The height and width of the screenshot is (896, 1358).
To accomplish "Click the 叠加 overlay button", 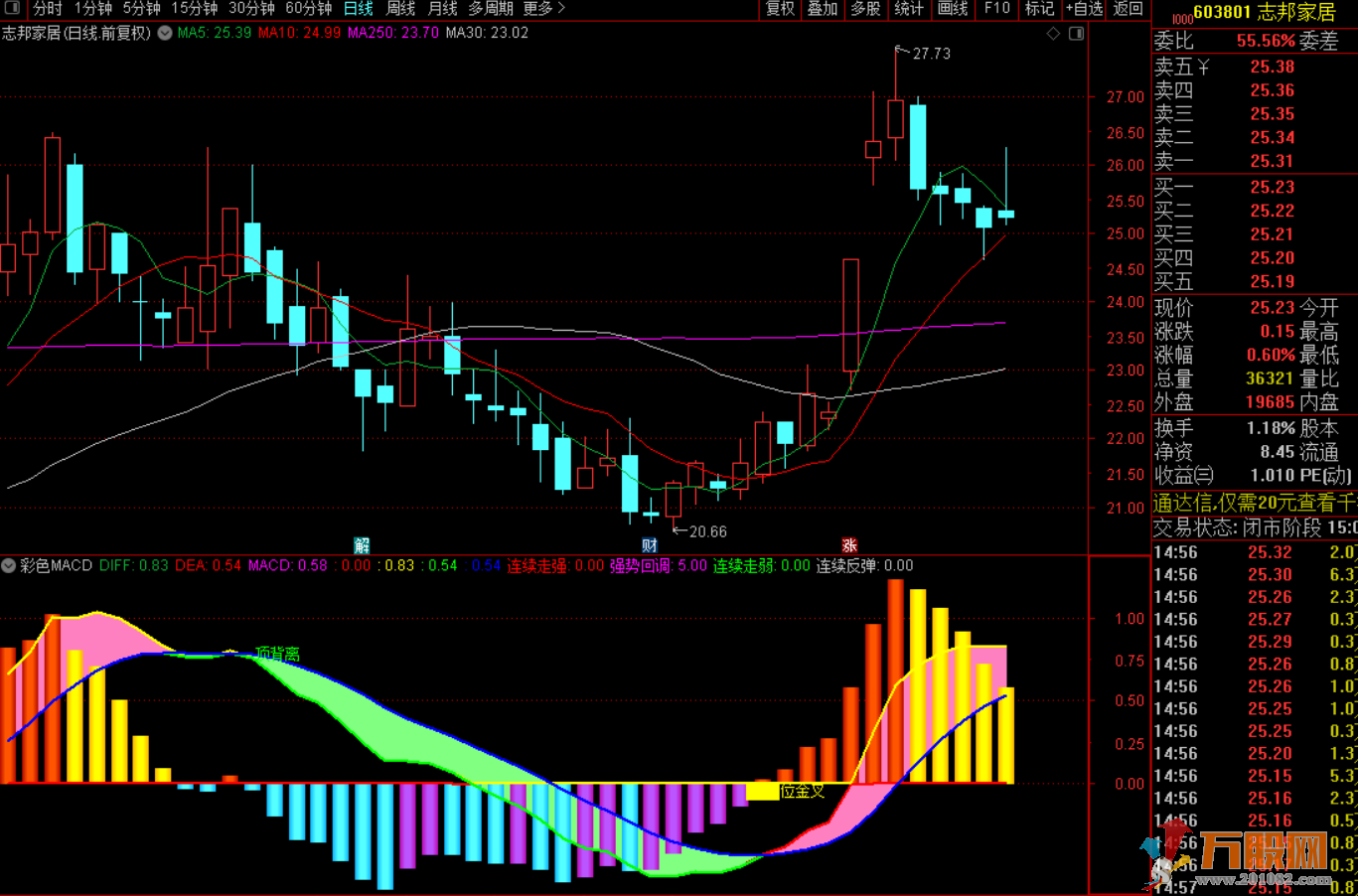I will [x=823, y=8].
